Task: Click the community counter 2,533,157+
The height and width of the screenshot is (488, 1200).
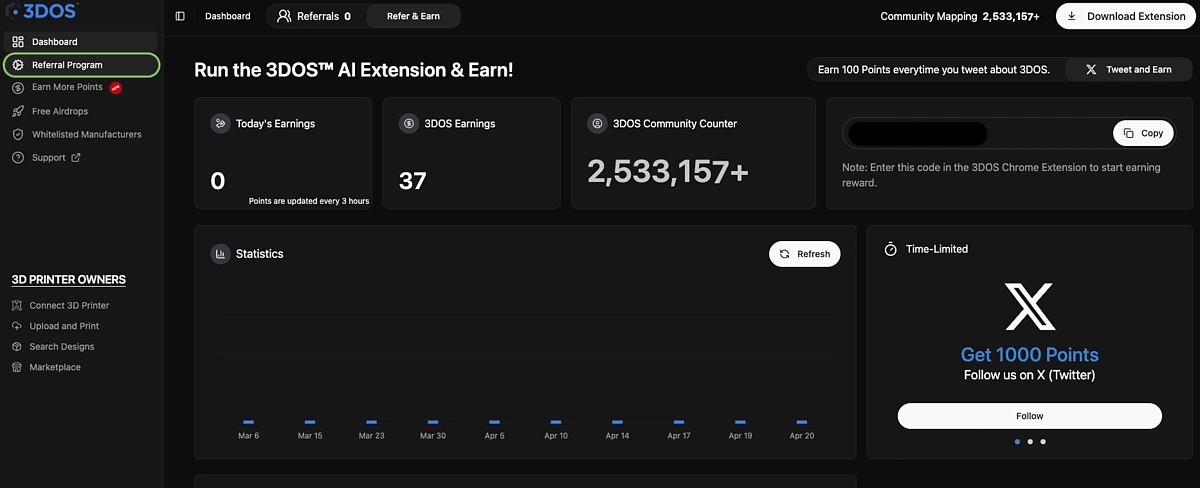Action: pyautogui.click(x=668, y=172)
